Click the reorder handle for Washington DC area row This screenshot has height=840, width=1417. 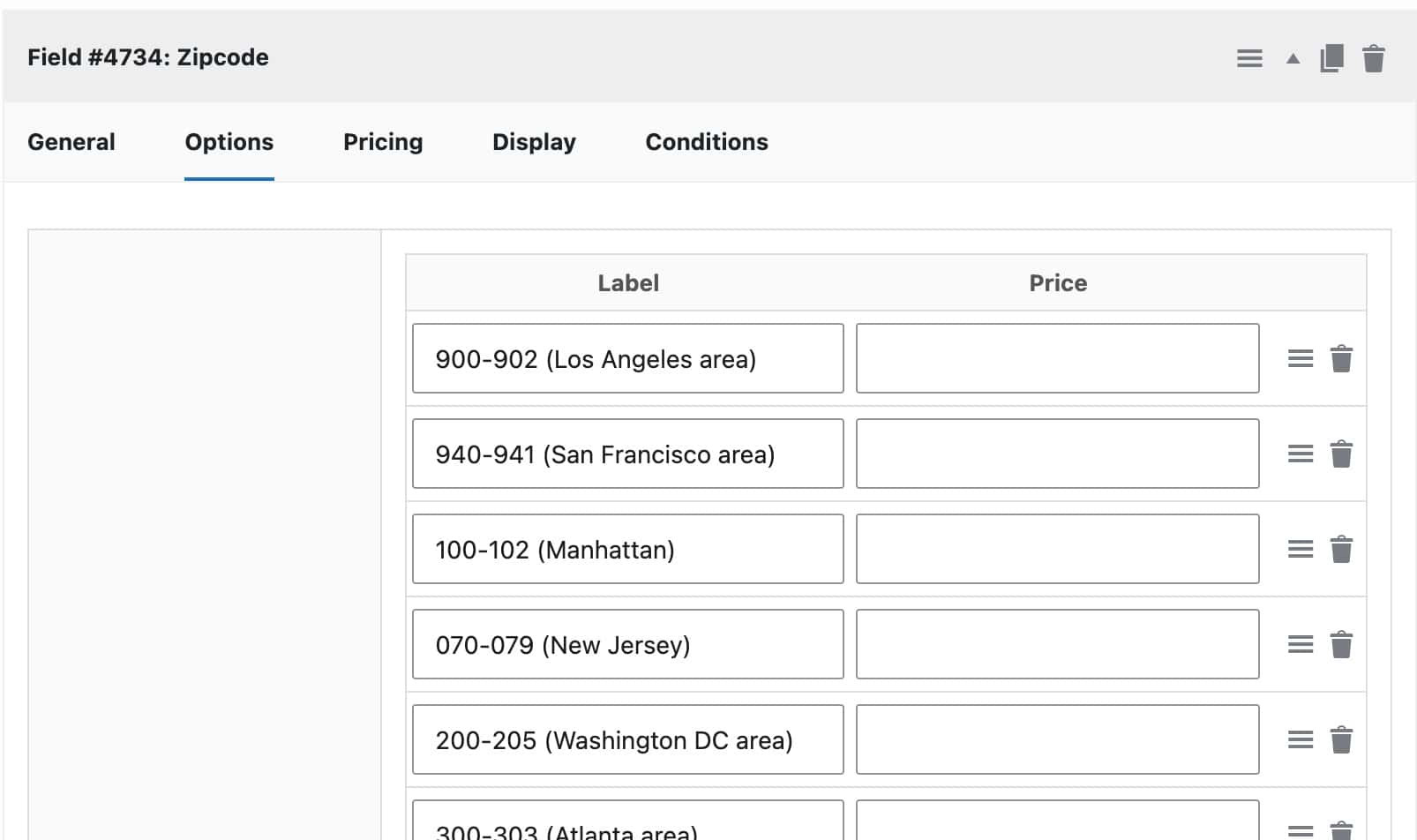(1301, 739)
